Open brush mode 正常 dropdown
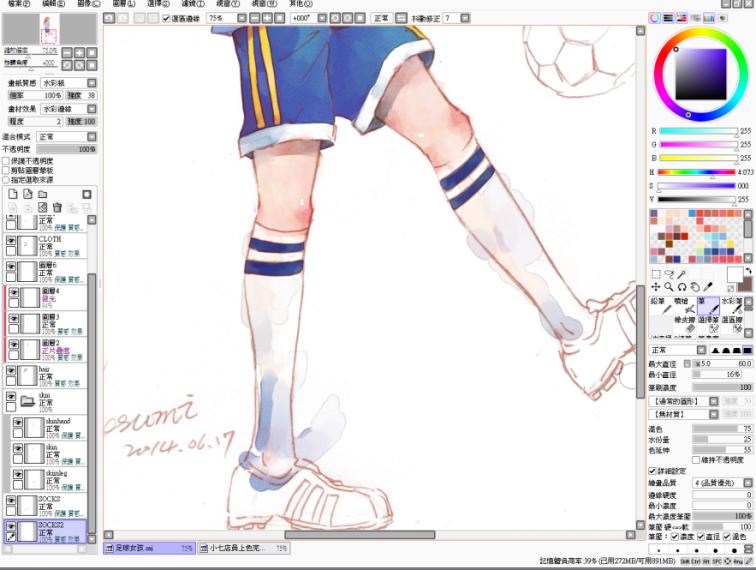The width and height of the screenshot is (756, 570). pyautogui.click(x=702, y=350)
